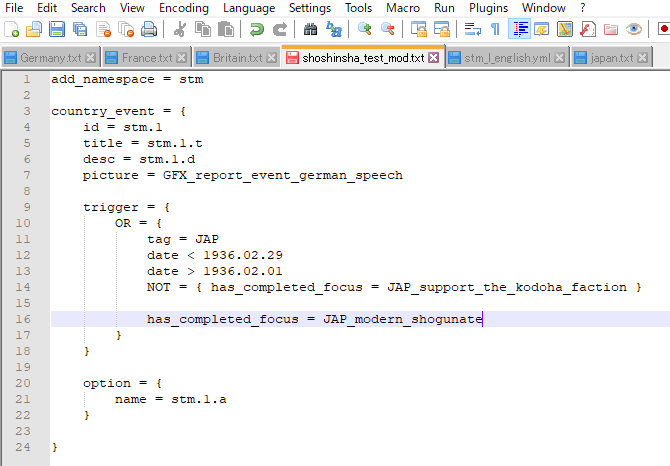The height and width of the screenshot is (466, 670).
Task: Open the Search menu
Action: tap(88, 8)
